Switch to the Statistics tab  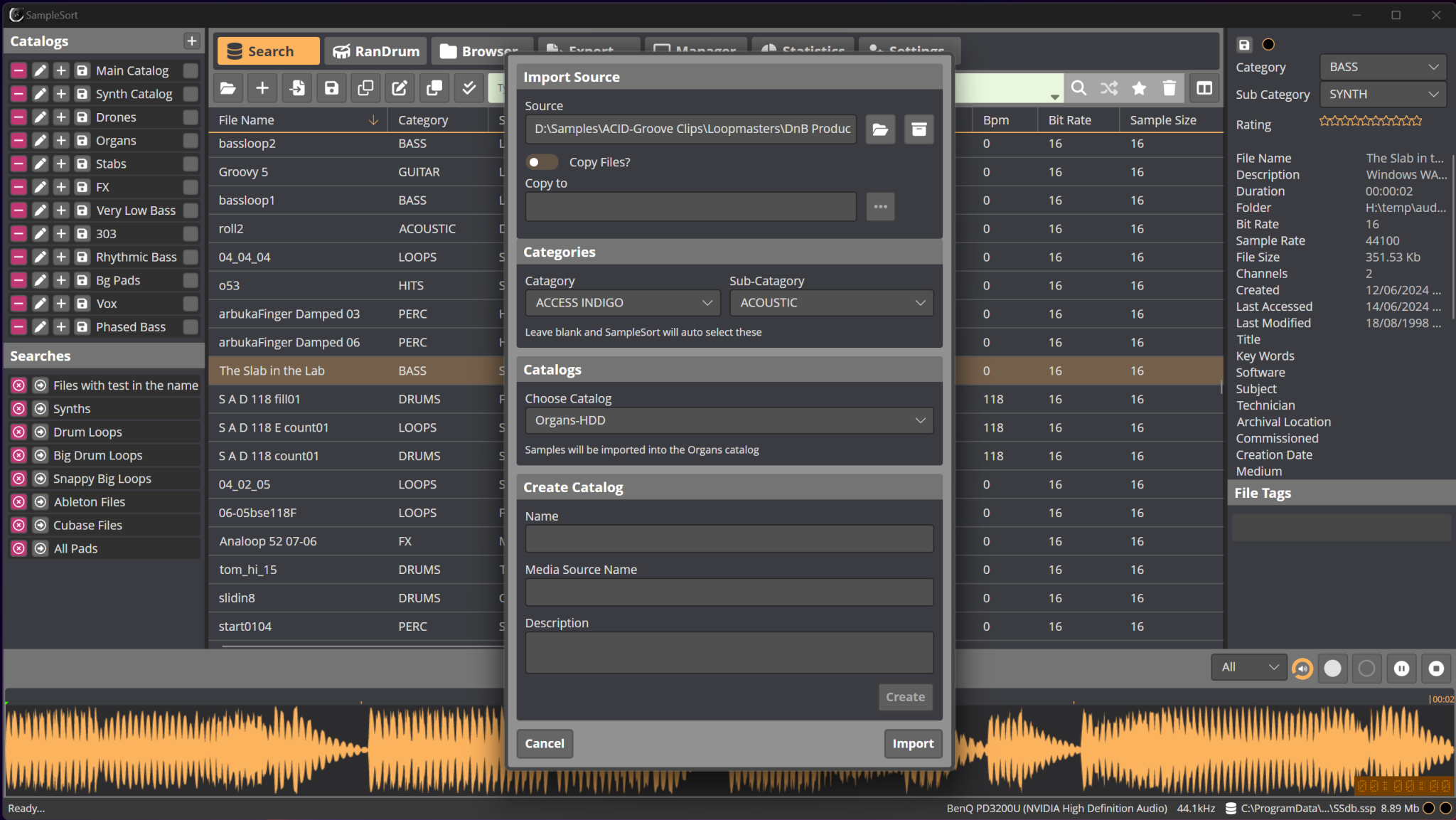[803, 50]
